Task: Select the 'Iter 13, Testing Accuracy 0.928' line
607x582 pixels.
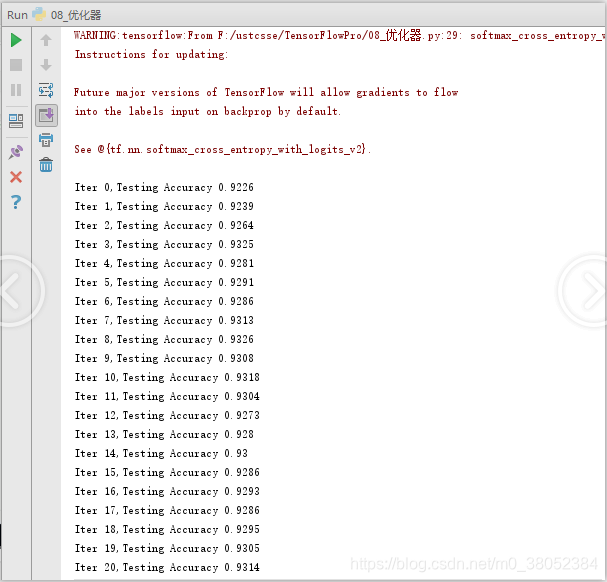Action: [x=164, y=434]
